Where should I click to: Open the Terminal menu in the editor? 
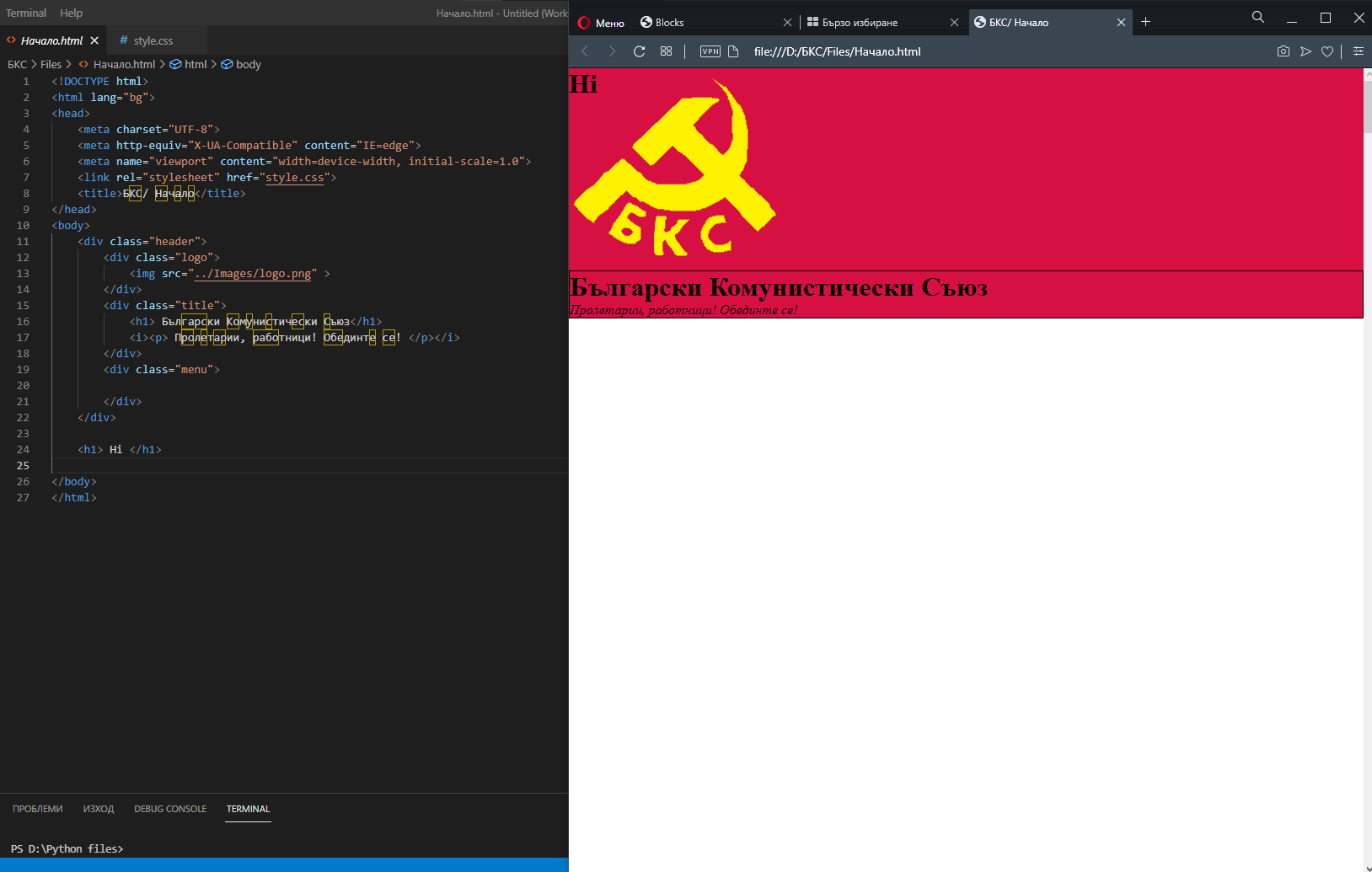[26, 13]
